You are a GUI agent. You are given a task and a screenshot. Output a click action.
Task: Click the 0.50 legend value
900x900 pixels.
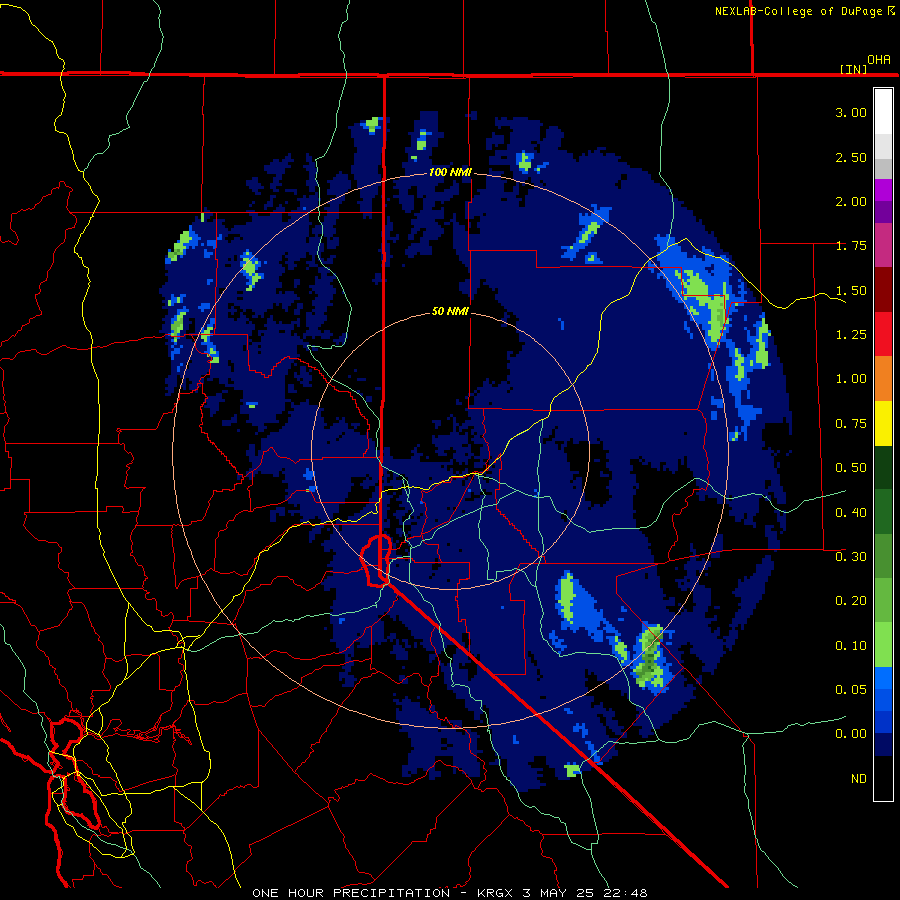[851, 468]
